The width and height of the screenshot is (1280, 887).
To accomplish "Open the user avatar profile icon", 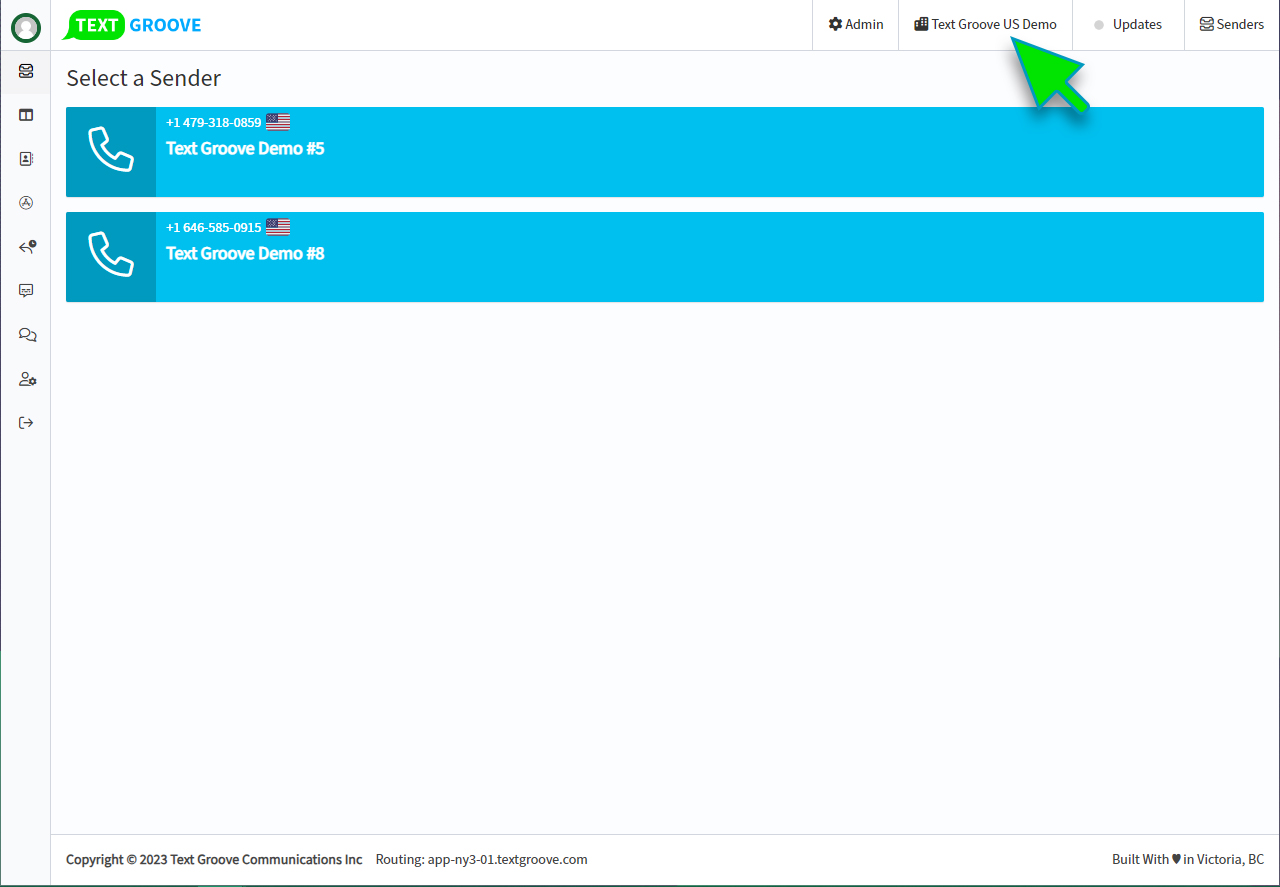I will (26, 28).
